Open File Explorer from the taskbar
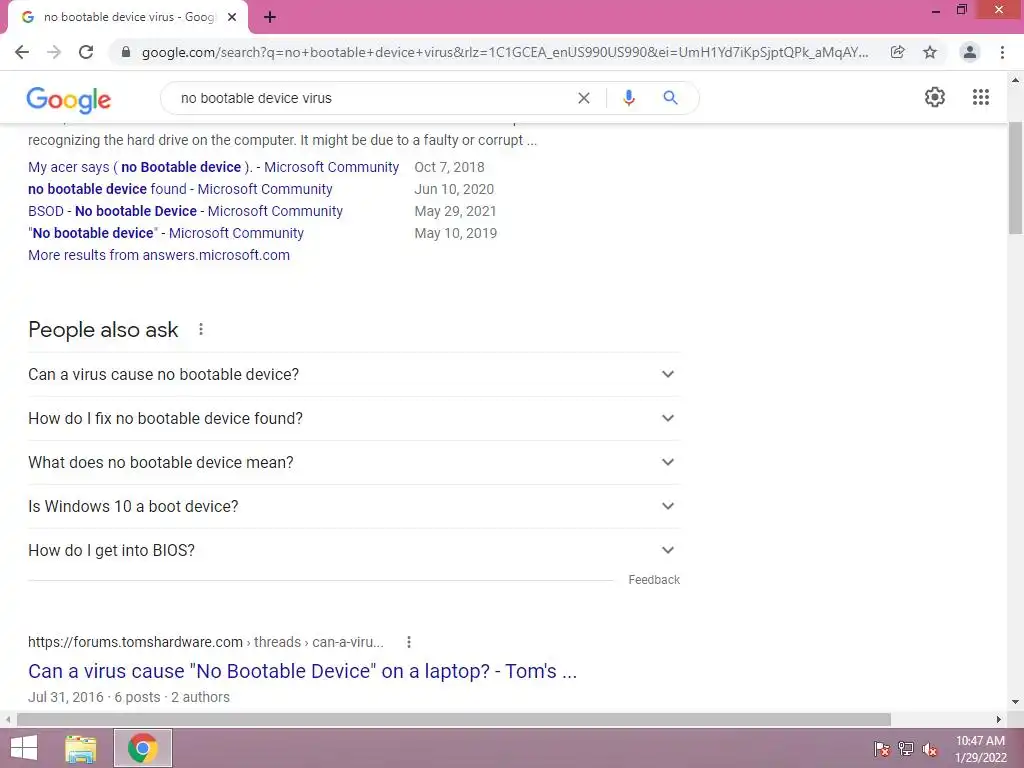 click(81, 748)
